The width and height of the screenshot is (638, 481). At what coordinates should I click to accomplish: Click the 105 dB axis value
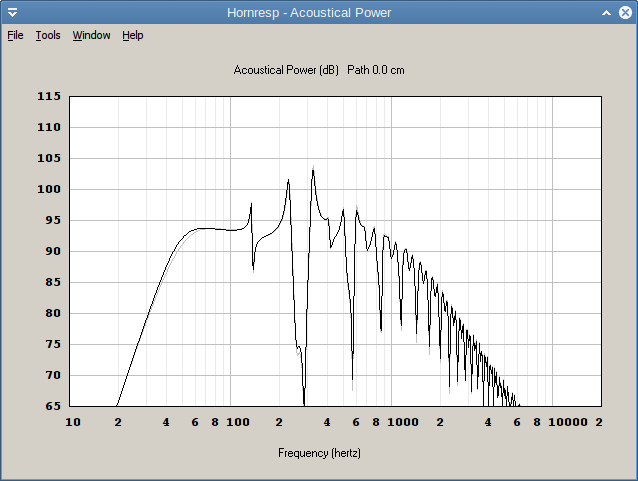pyautogui.click(x=49, y=158)
